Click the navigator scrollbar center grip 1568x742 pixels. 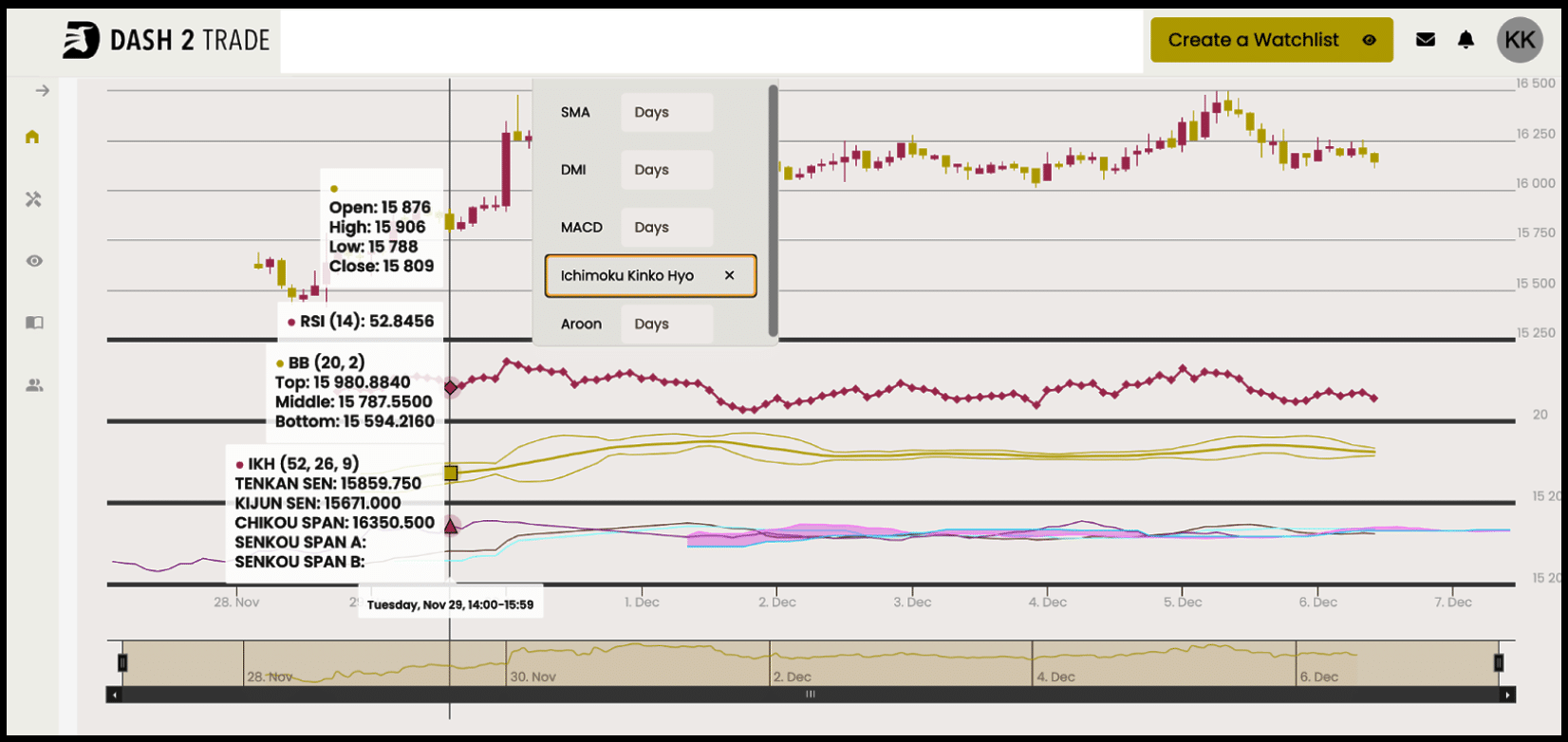coord(811,695)
